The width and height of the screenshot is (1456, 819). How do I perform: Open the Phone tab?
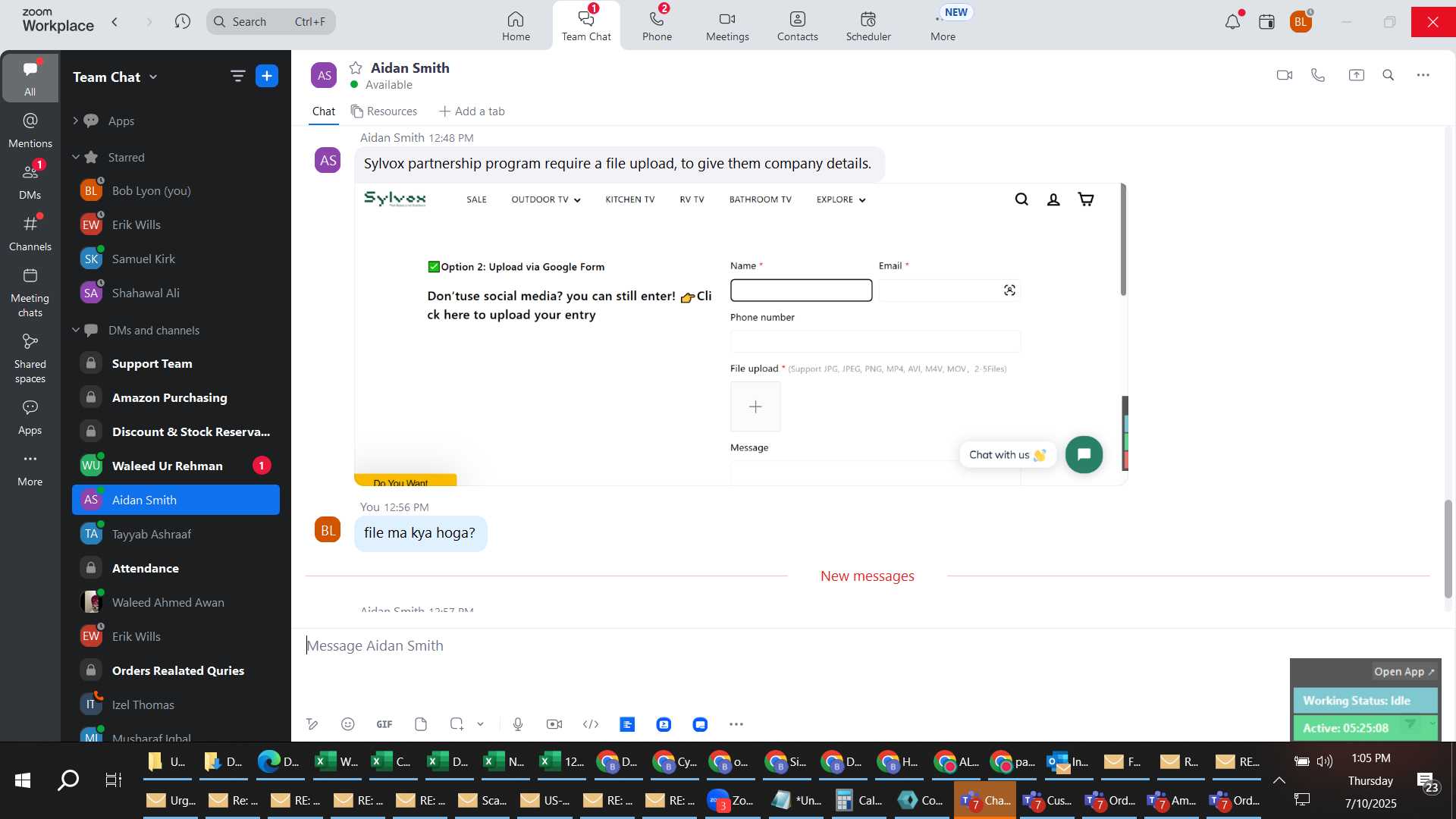[657, 26]
